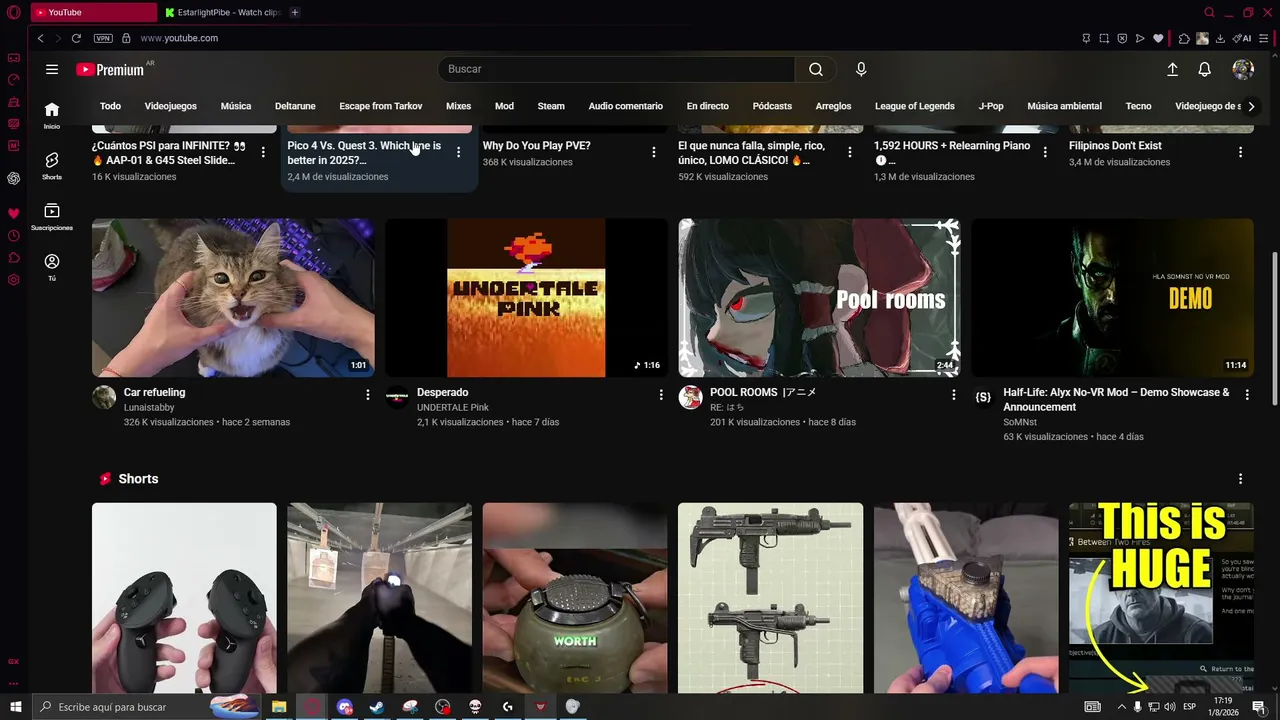Click the browser address bar URL
Image resolution: width=1280 pixels, height=720 pixels.
pyautogui.click(x=179, y=38)
